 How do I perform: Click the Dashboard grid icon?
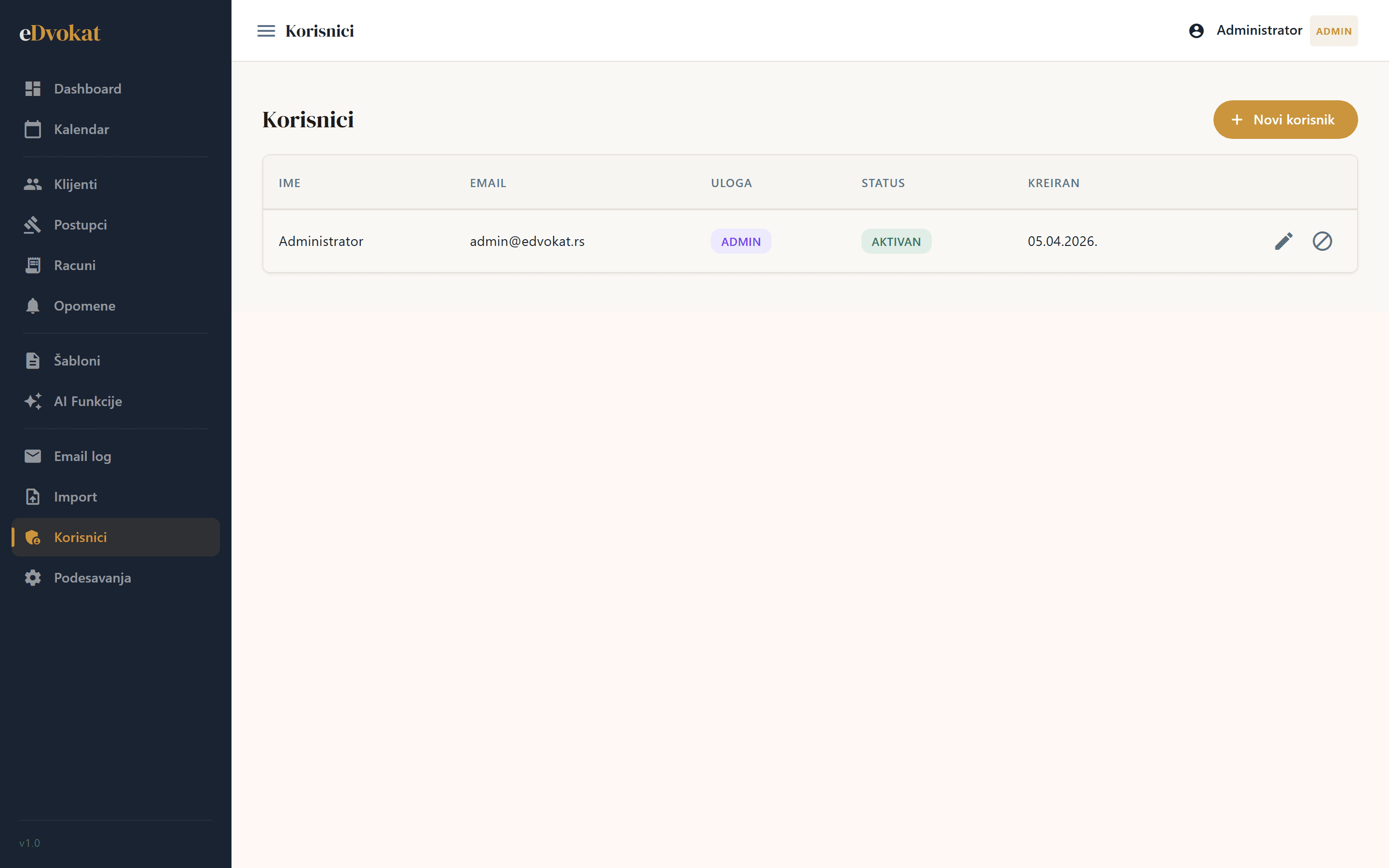pyautogui.click(x=33, y=89)
